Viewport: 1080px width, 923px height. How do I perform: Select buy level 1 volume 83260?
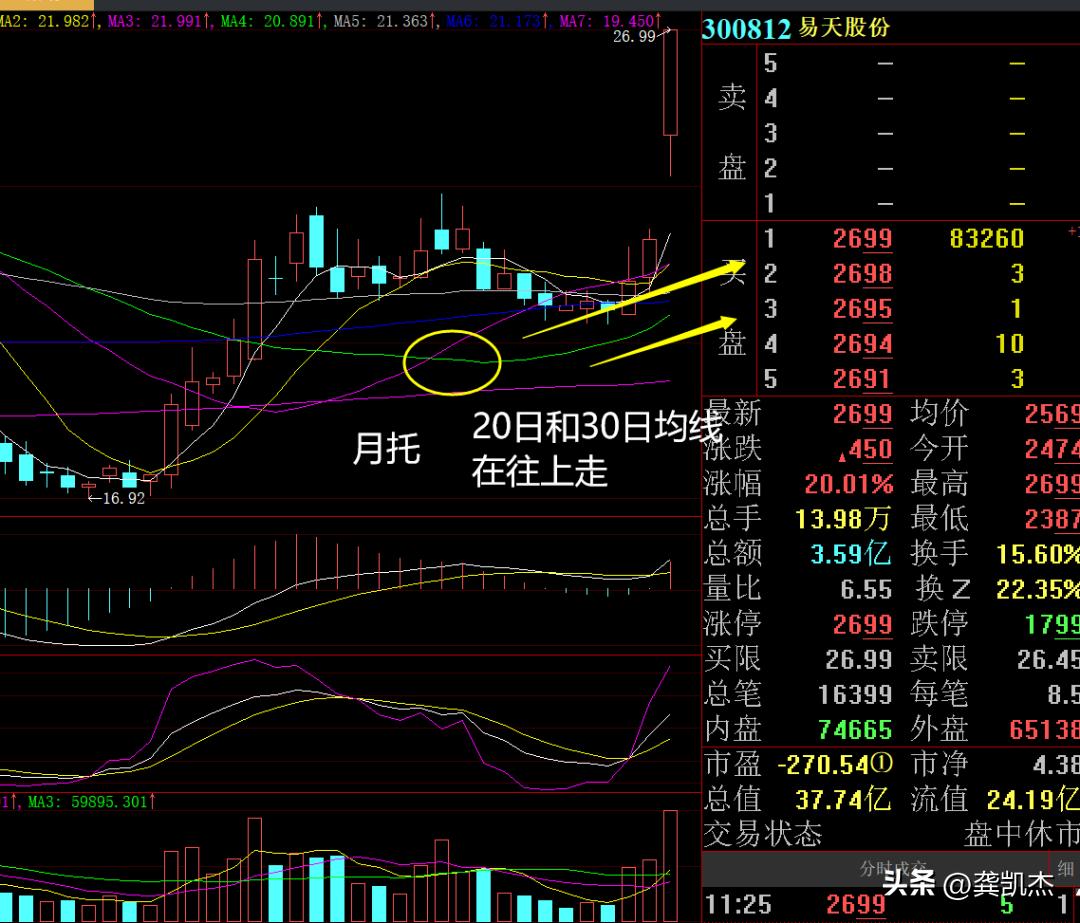tap(986, 238)
